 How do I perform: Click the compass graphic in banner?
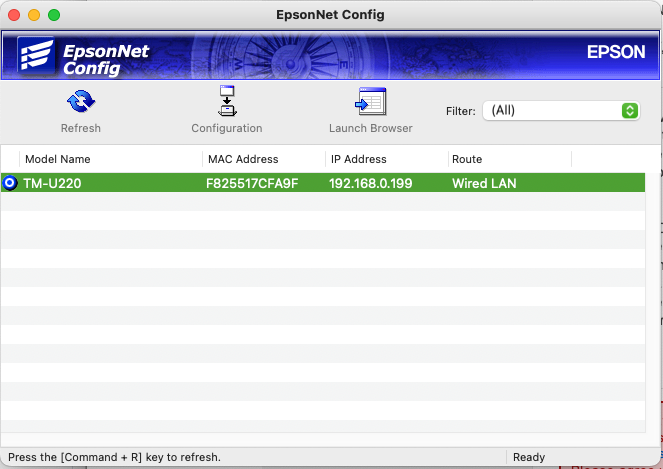tap(290, 57)
